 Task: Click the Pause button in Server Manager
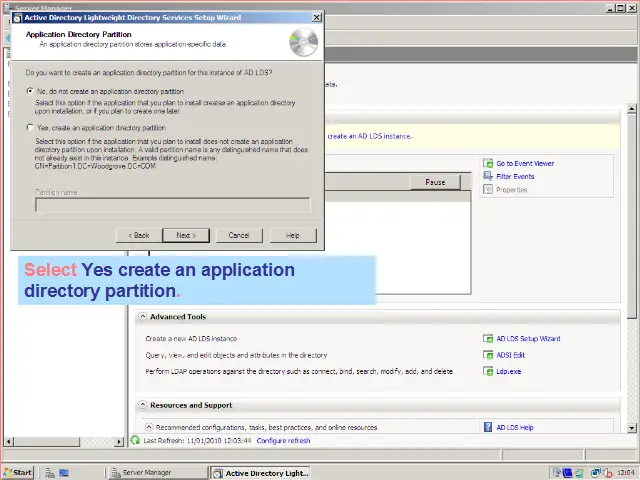[435, 182]
